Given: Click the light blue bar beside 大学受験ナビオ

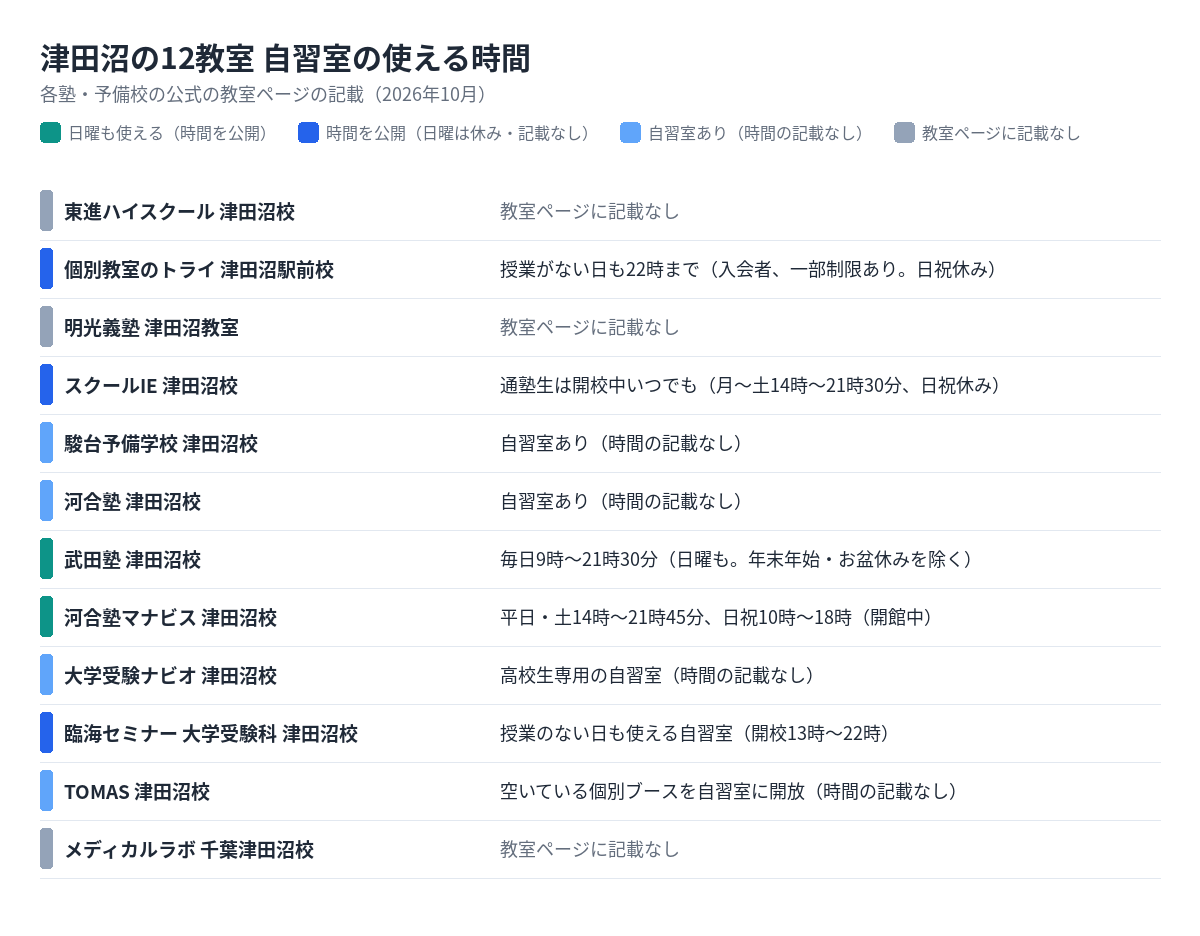Looking at the screenshot, I should (x=46, y=675).
